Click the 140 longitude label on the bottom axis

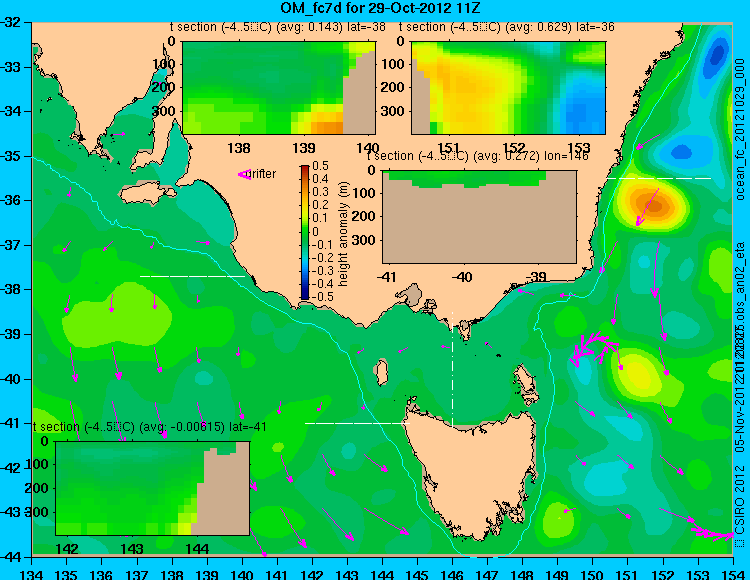coord(242,573)
